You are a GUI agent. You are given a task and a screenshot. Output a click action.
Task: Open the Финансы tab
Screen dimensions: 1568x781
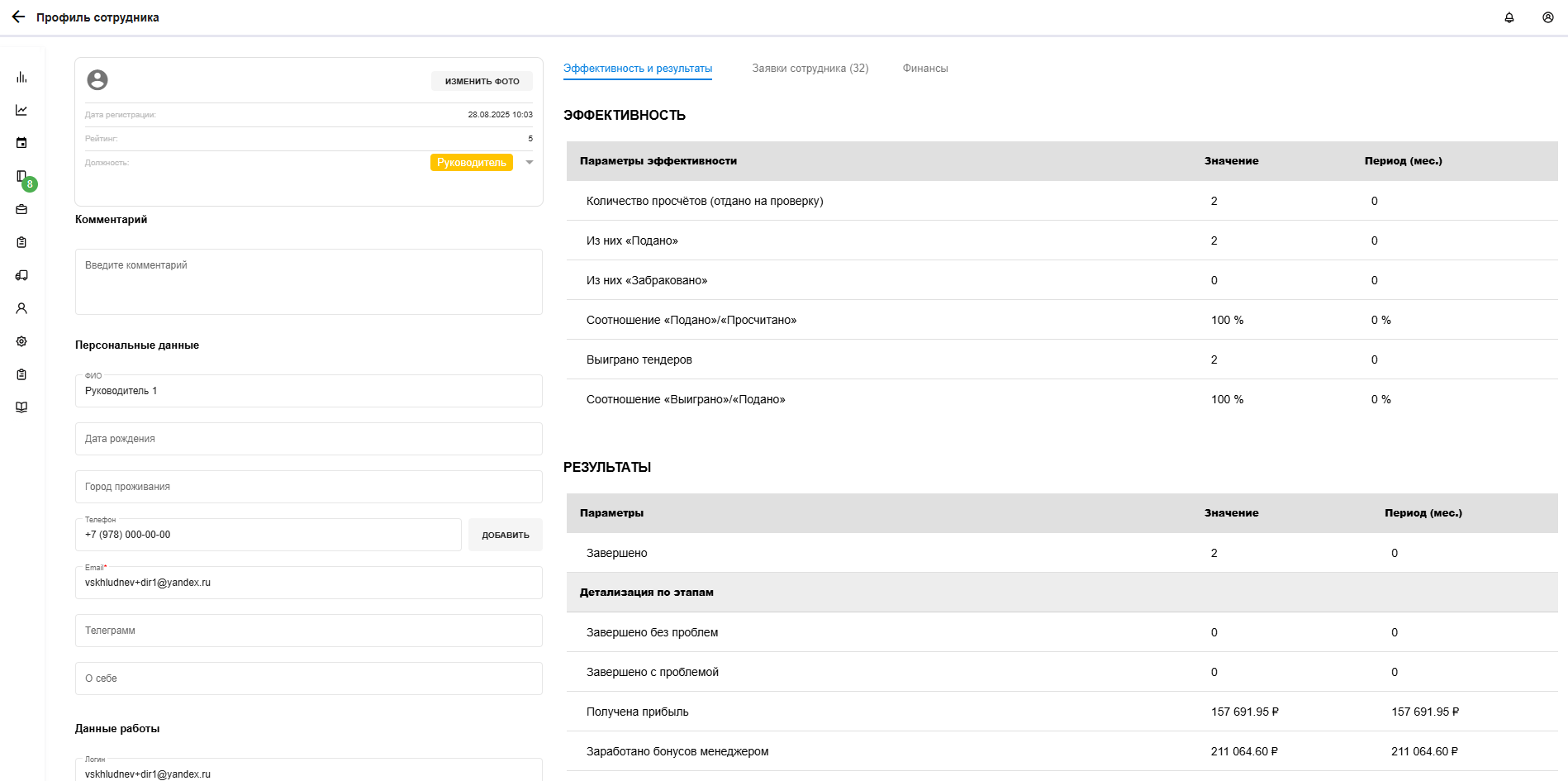[x=925, y=69]
